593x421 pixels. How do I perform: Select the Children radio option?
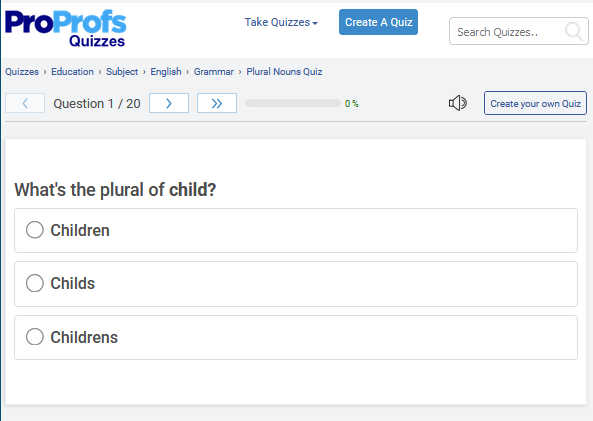(x=35, y=230)
